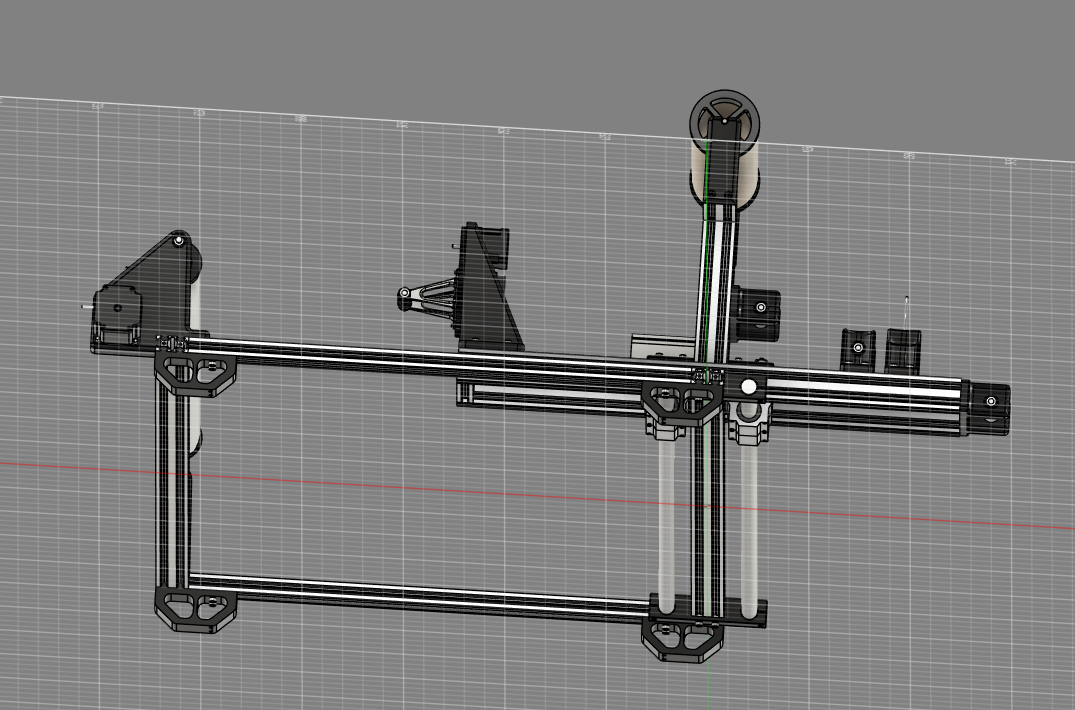Select the top-left frame corner bracket

[195, 373]
